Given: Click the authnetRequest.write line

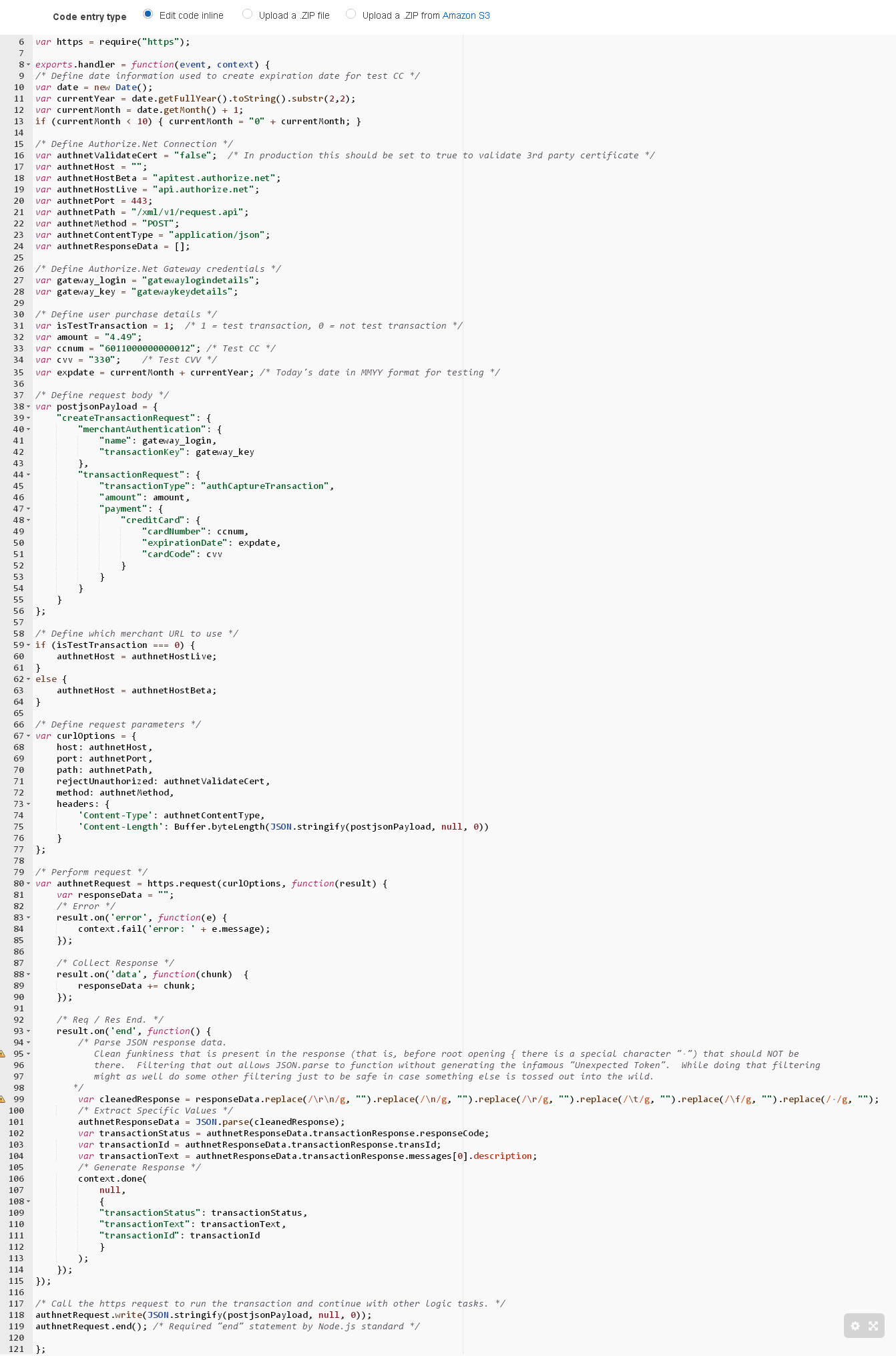Looking at the screenshot, I should point(204,1315).
